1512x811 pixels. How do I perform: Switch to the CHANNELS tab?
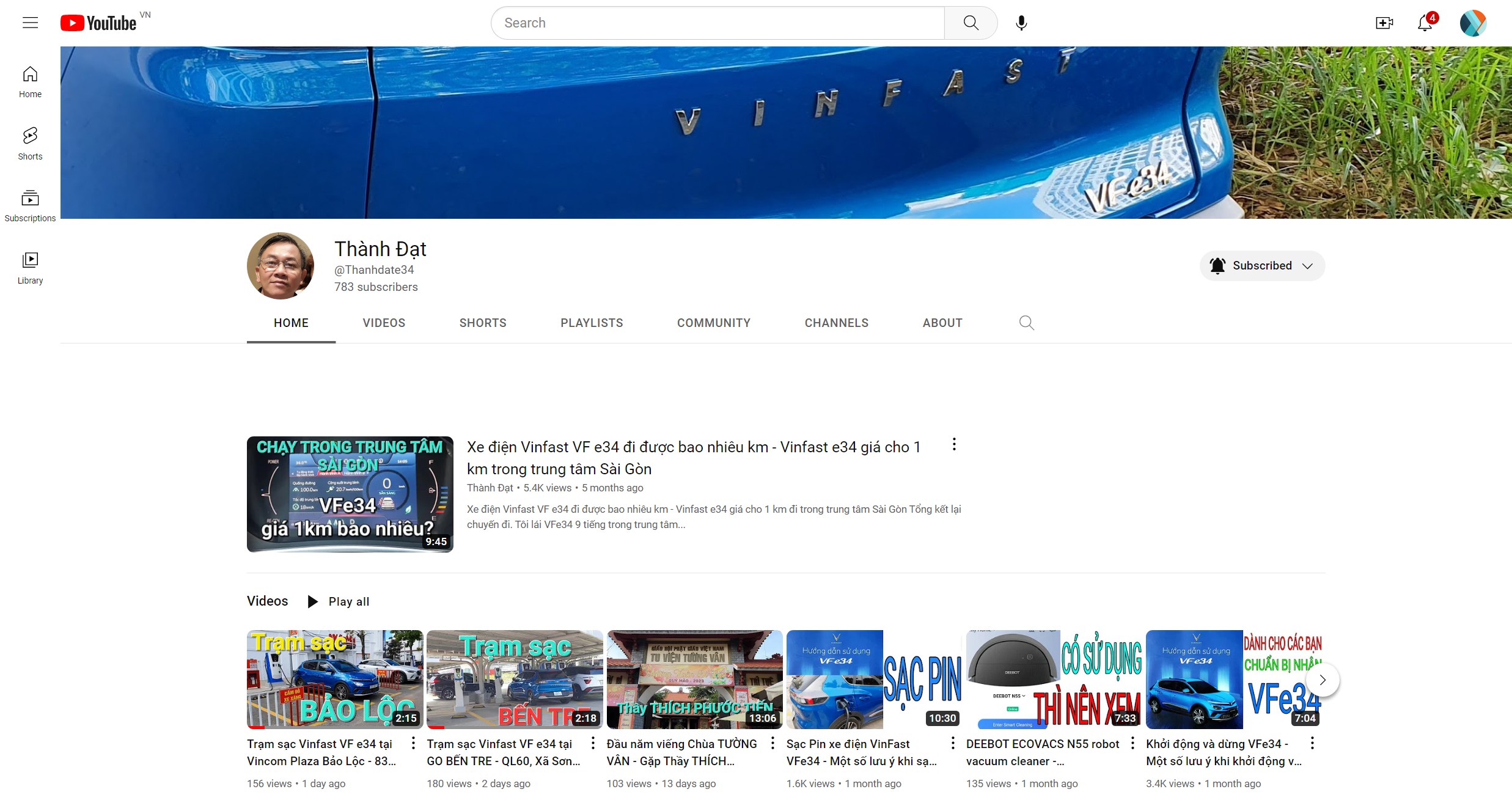point(837,323)
